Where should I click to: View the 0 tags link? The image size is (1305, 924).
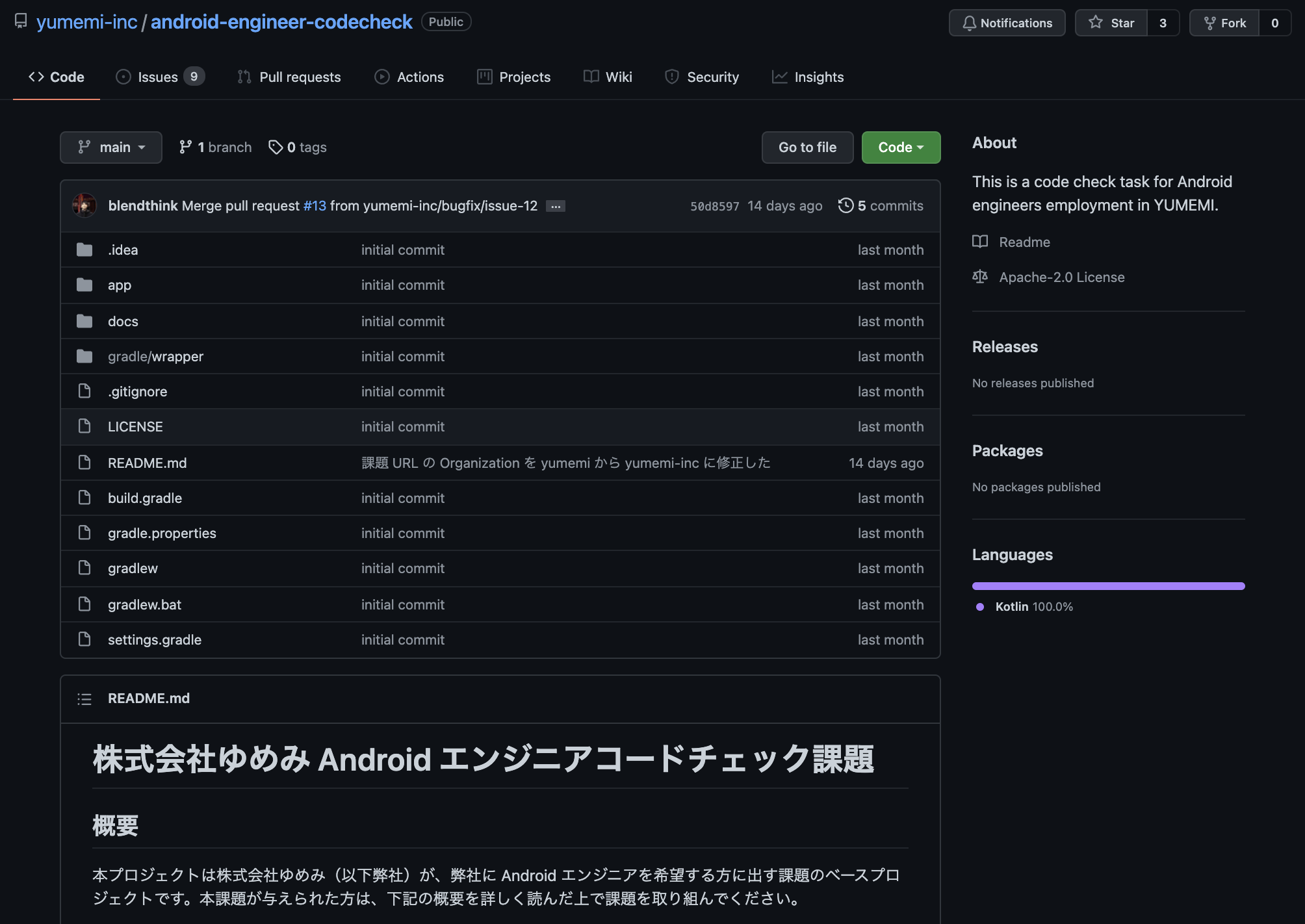pos(298,148)
